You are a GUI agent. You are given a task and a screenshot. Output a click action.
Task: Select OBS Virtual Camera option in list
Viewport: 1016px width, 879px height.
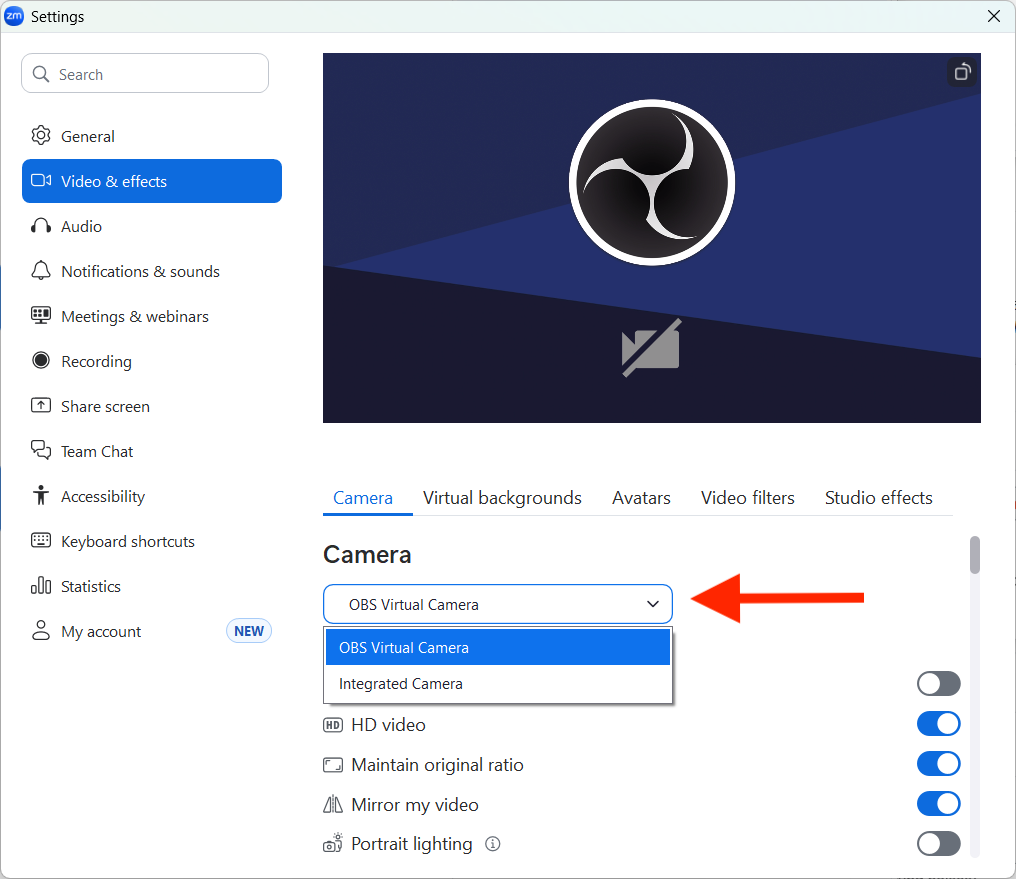498,647
